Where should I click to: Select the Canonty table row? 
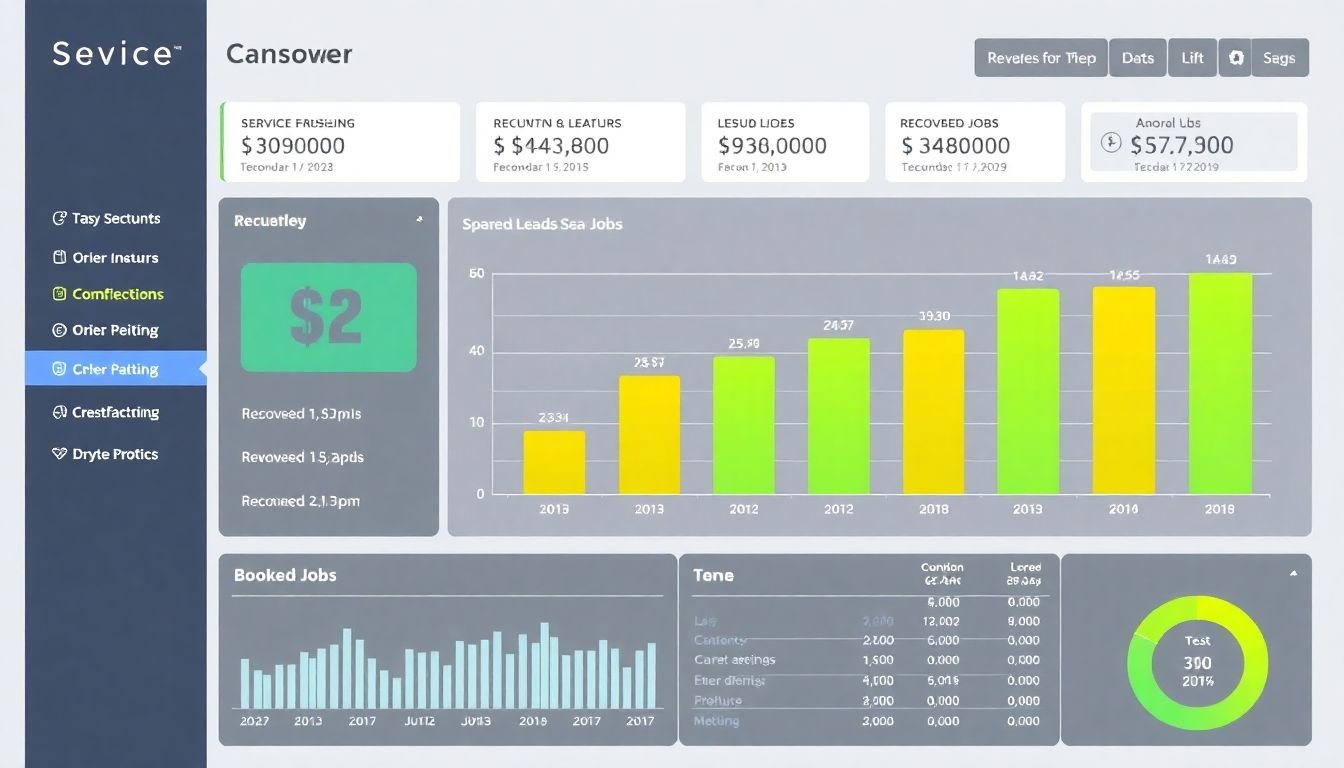(x=867, y=640)
